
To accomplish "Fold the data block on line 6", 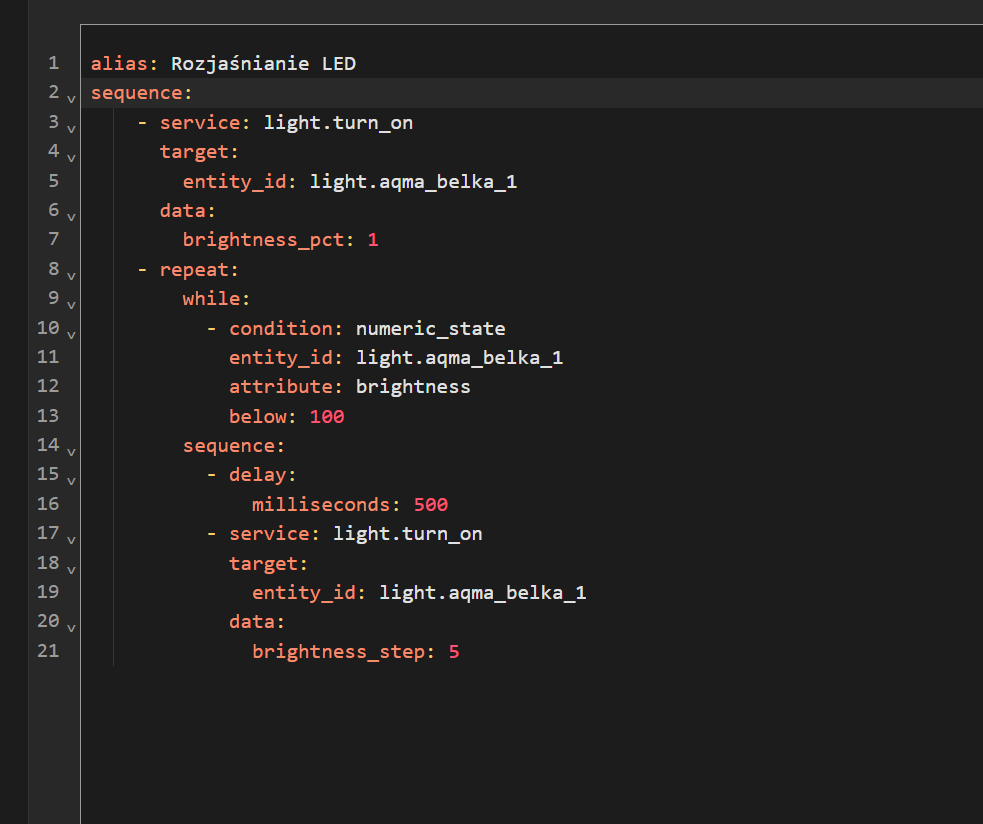I will 71,215.
